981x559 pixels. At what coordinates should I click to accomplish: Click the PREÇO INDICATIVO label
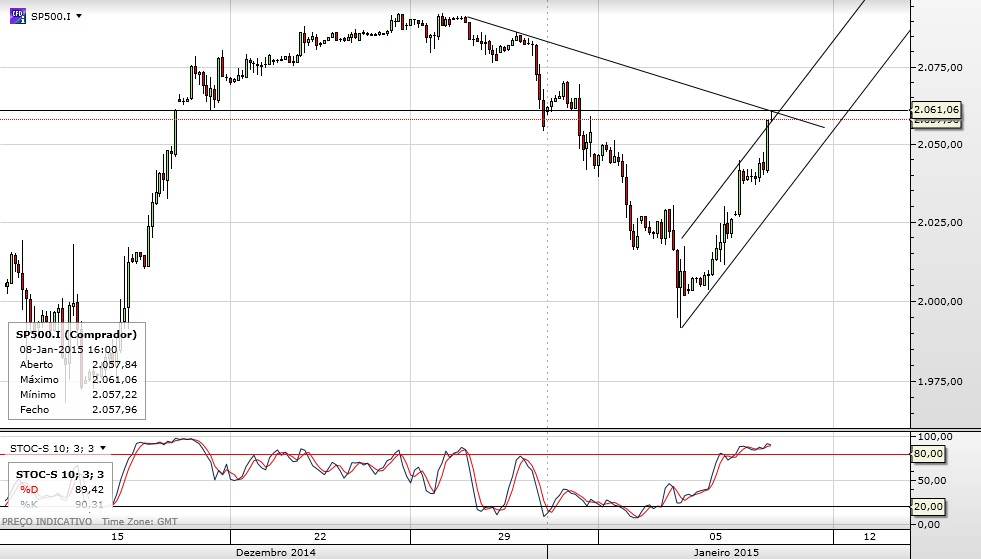tap(47, 521)
